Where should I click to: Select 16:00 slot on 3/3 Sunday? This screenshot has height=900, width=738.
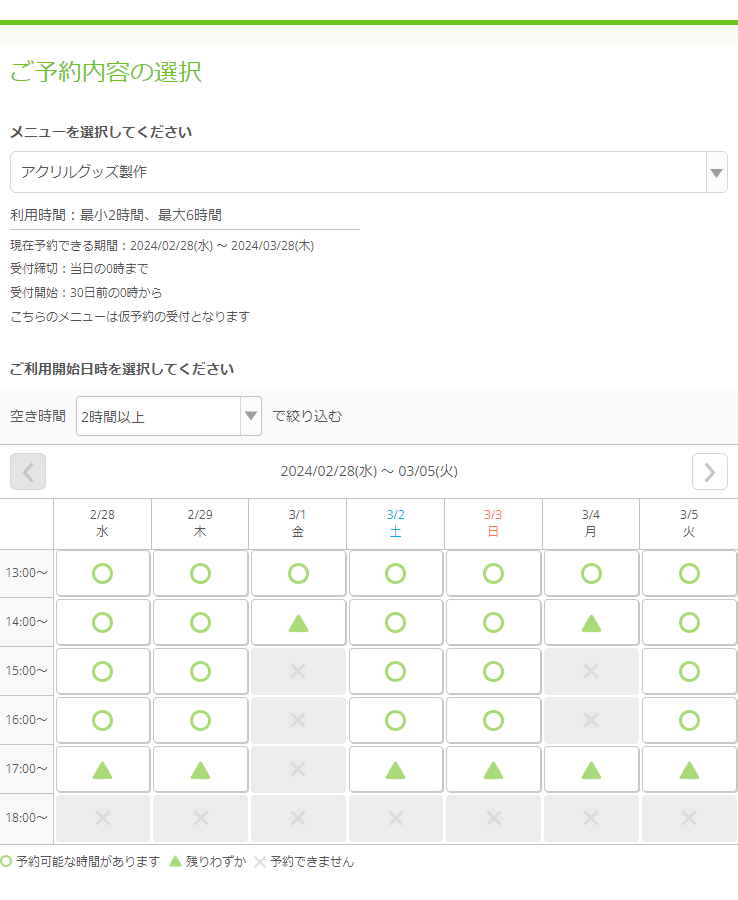(493, 720)
